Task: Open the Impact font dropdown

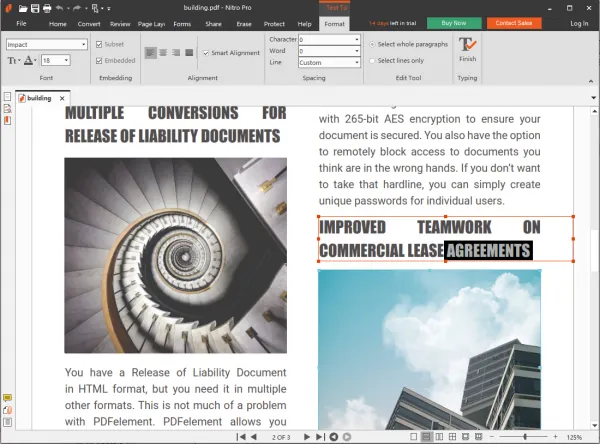Action: coord(47,44)
